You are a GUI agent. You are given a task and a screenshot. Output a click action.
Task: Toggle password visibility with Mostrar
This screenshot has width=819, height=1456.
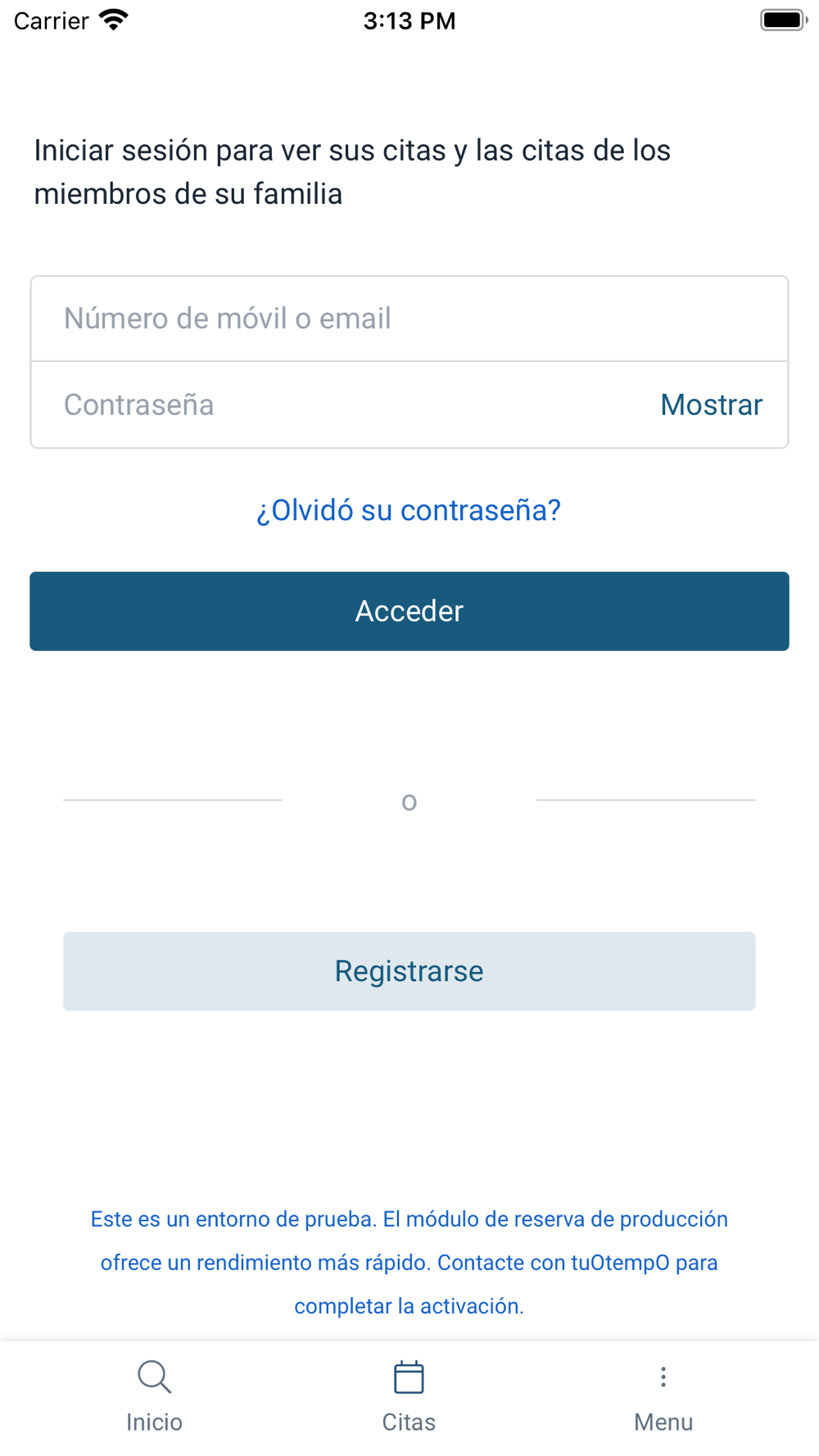[x=711, y=405]
